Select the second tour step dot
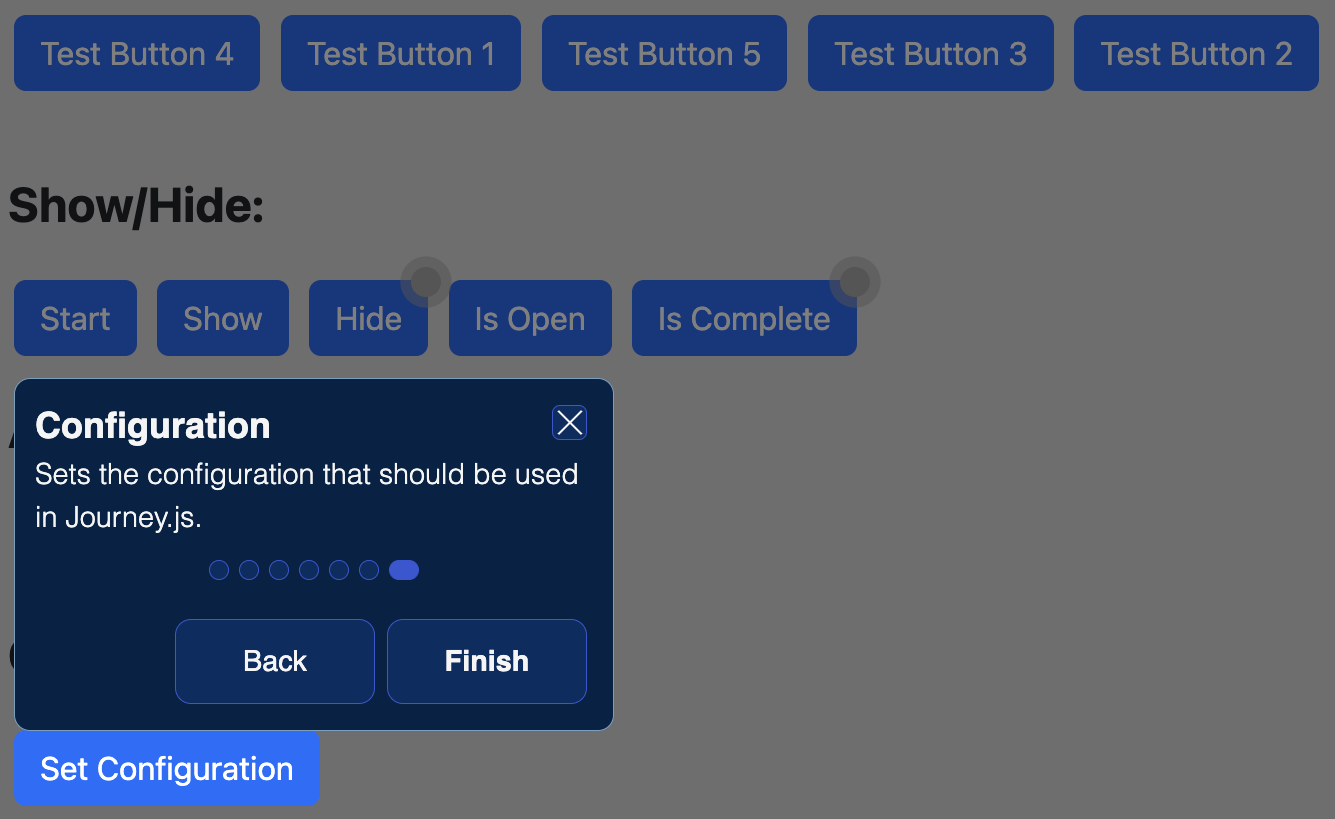The image size is (1335, 819). [249, 570]
